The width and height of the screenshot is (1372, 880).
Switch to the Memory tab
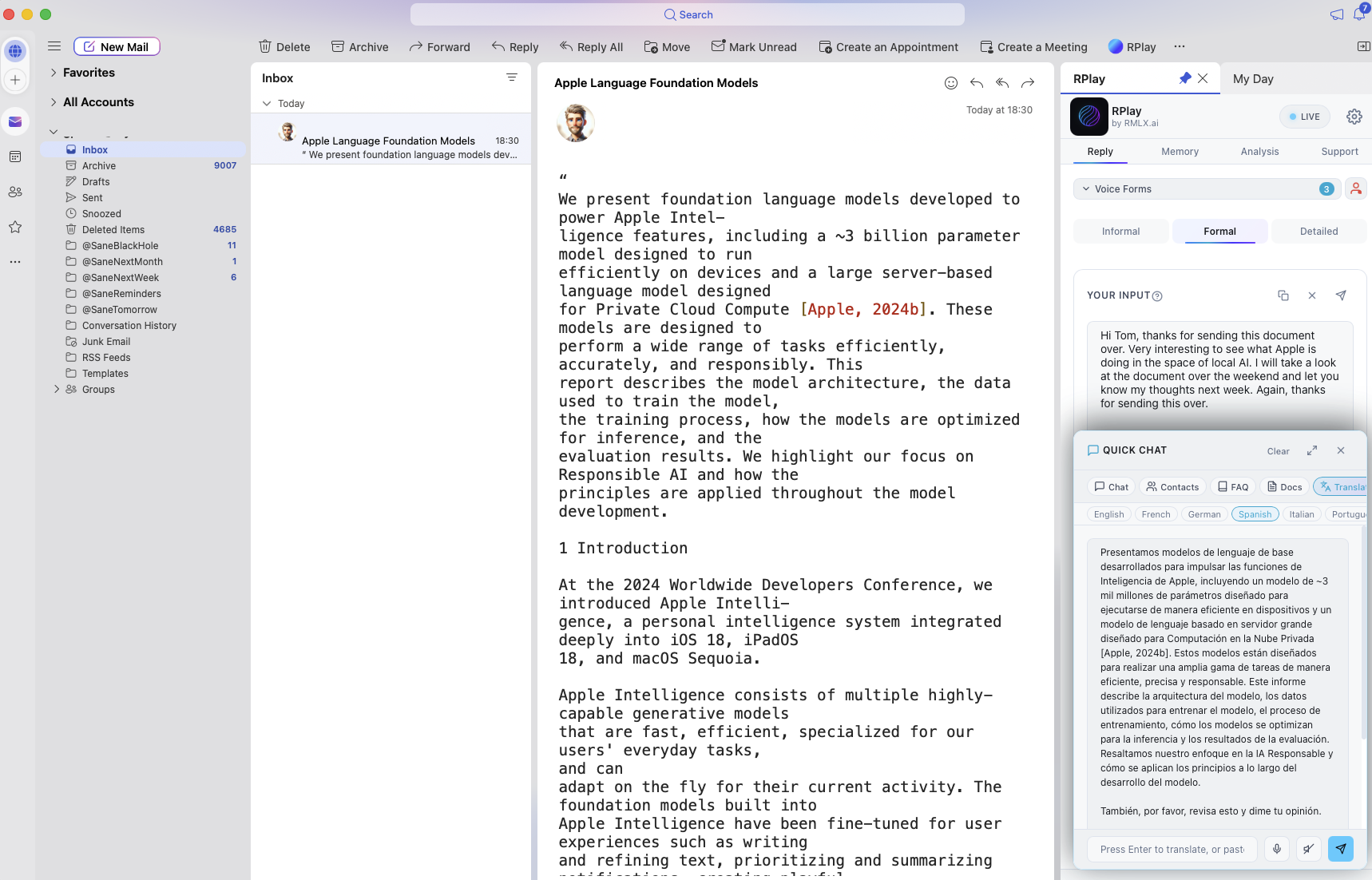[x=1180, y=151]
